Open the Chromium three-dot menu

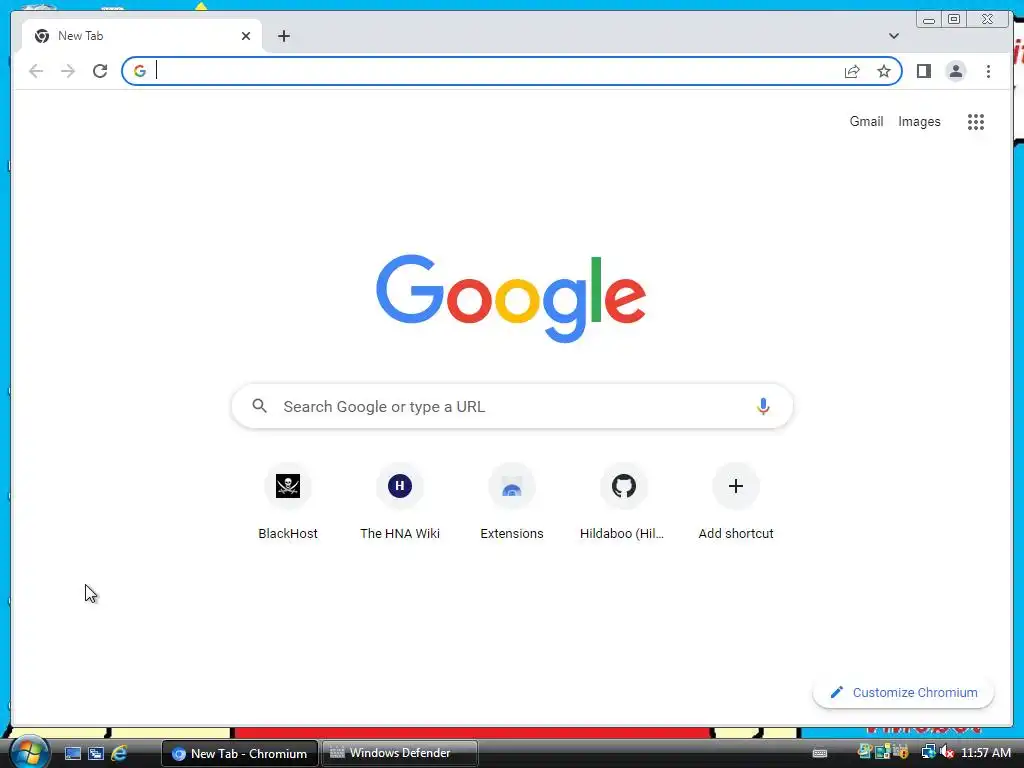click(x=988, y=71)
